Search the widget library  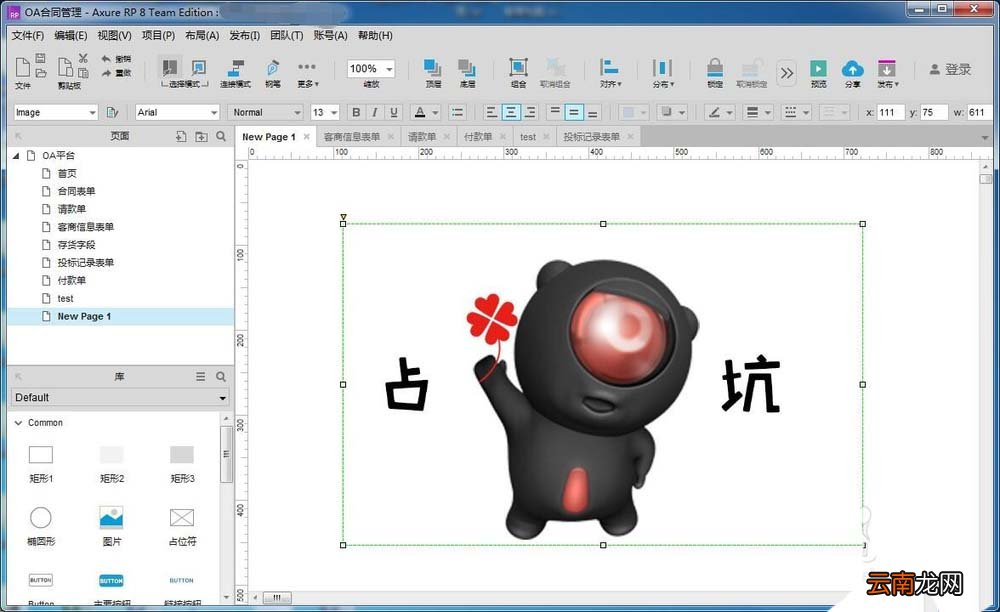tap(221, 377)
